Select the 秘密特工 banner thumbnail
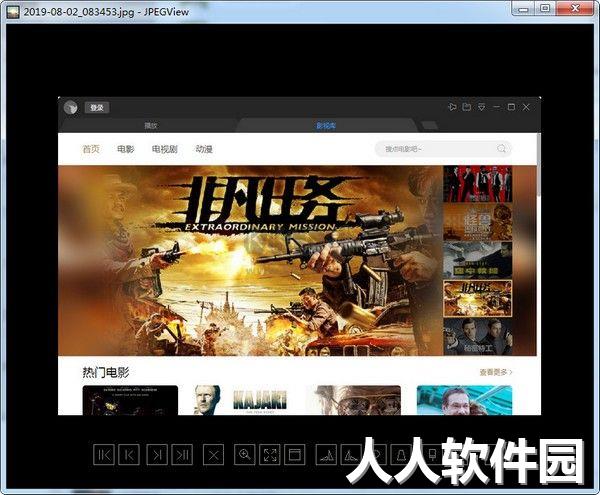The image size is (600, 495). (x=478, y=337)
